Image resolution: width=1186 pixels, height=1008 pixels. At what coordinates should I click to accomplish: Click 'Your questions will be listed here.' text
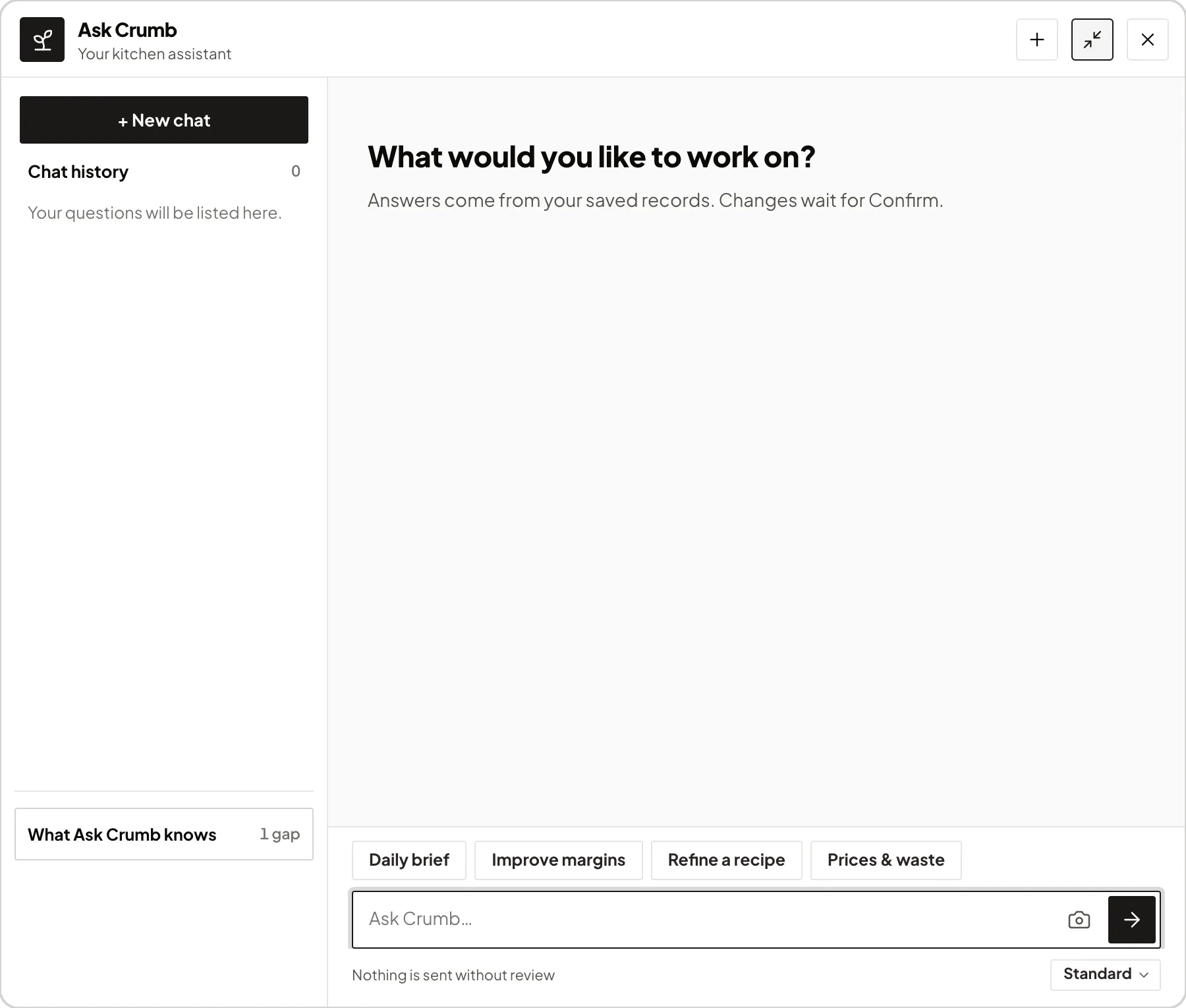pyautogui.click(x=155, y=213)
